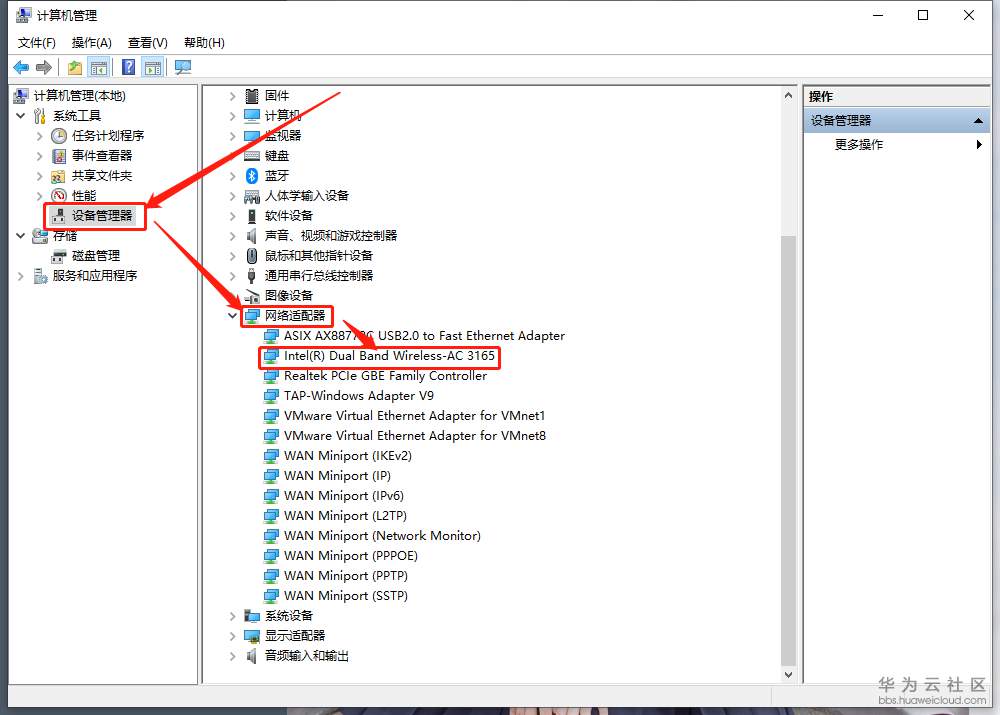
Task: Expand the 显示适配器 category arrow
Action: point(232,636)
